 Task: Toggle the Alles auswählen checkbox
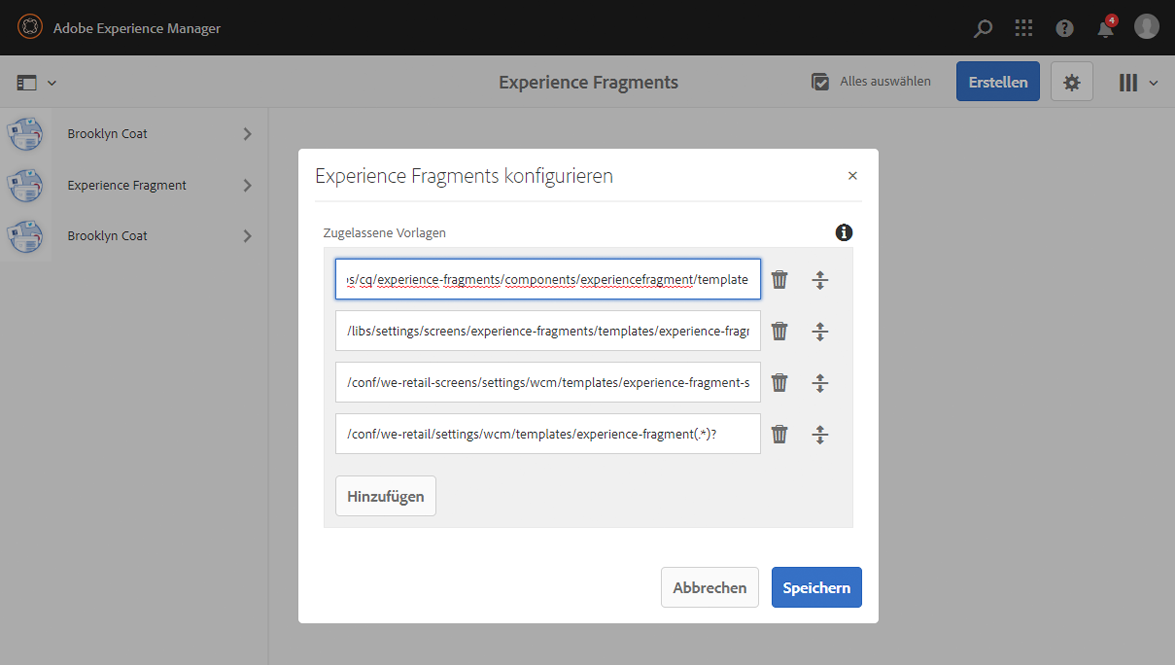[x=821, y=82]
